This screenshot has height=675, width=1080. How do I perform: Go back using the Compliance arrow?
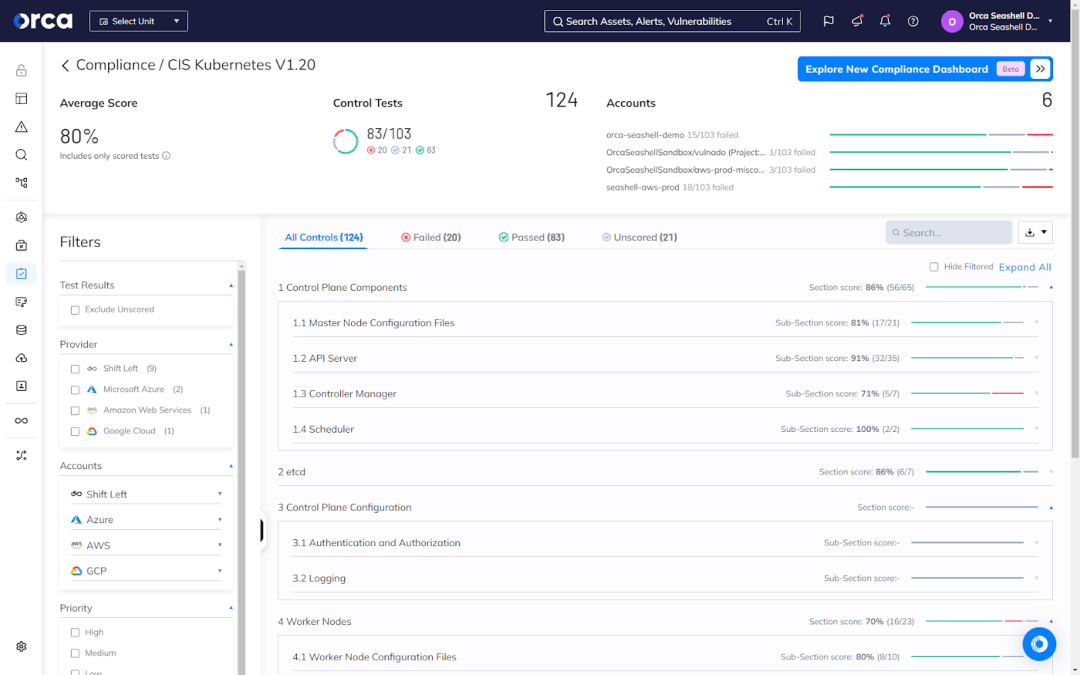pyautogui.click(x=65, y=65)
